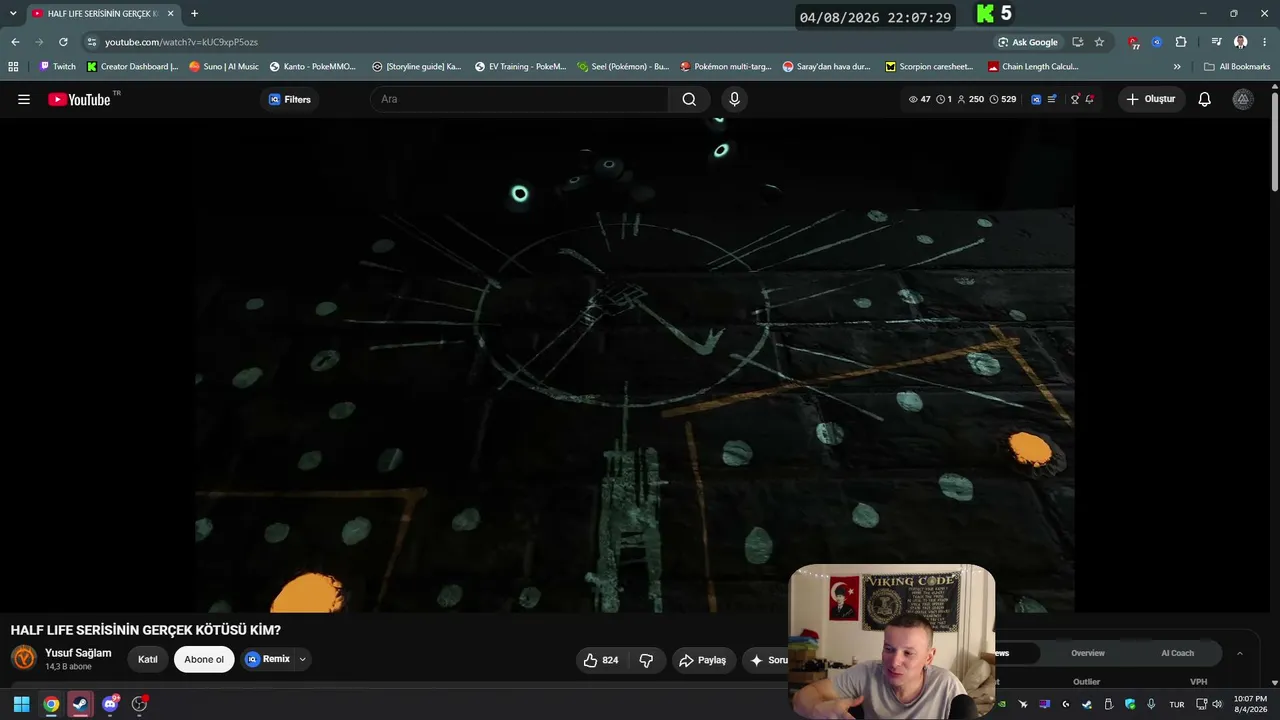
Task: Click the Oluştur create button
Action: (1151, 99)
